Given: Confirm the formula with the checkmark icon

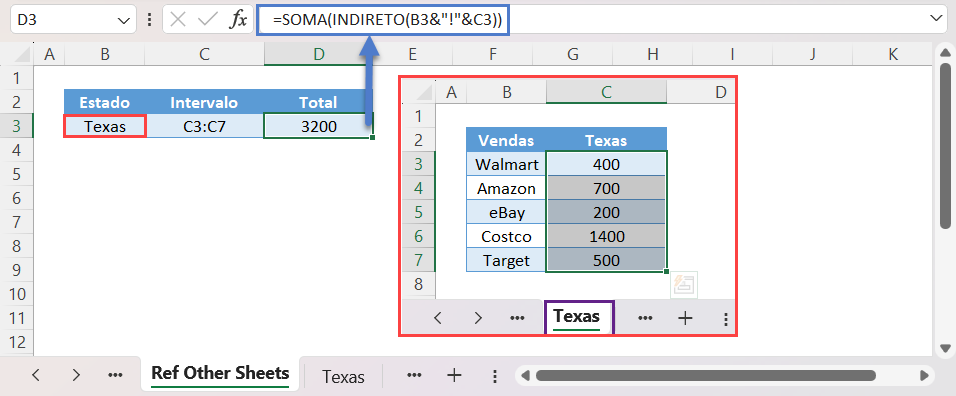Looking at the screenshot, I should (x=208, y=19).
